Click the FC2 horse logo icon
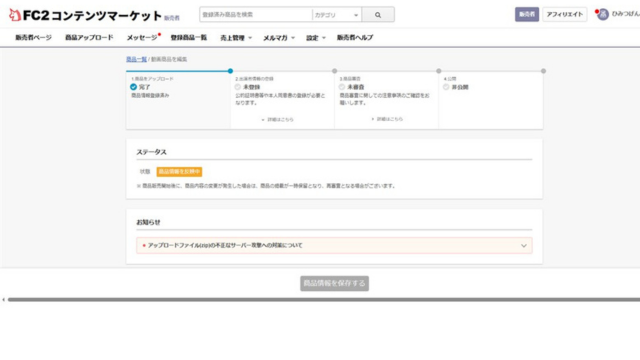The width and height of the screenshot is (640, 360). [15, 15]
